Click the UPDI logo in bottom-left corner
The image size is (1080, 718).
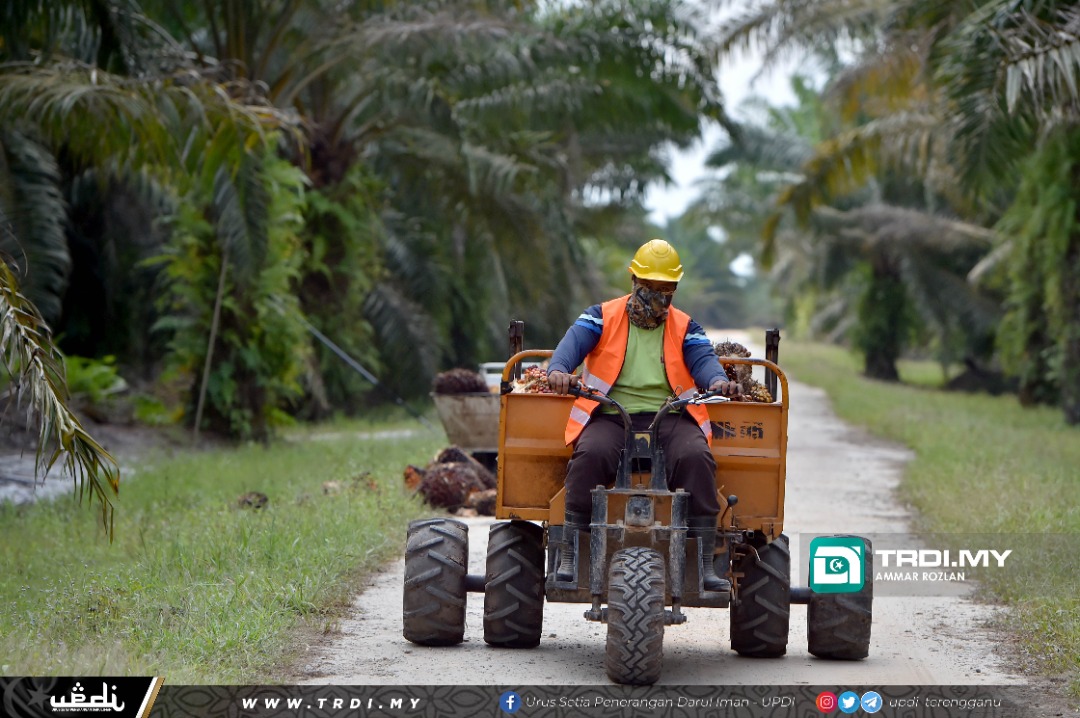click(86, 698)
